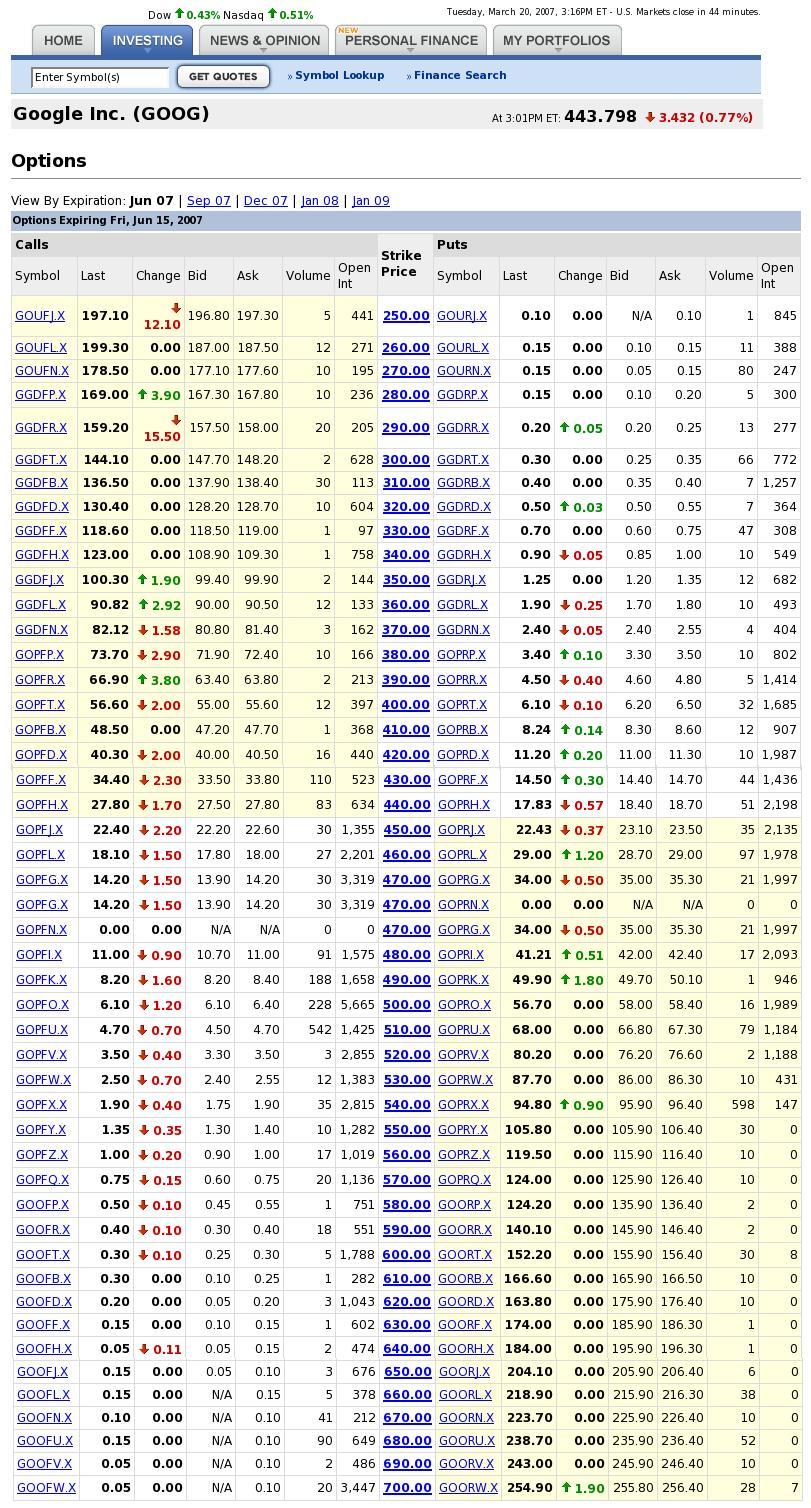Click the 350.00 strike price link
This screenshot has height=1508, width=811.
tap(406, 580)
